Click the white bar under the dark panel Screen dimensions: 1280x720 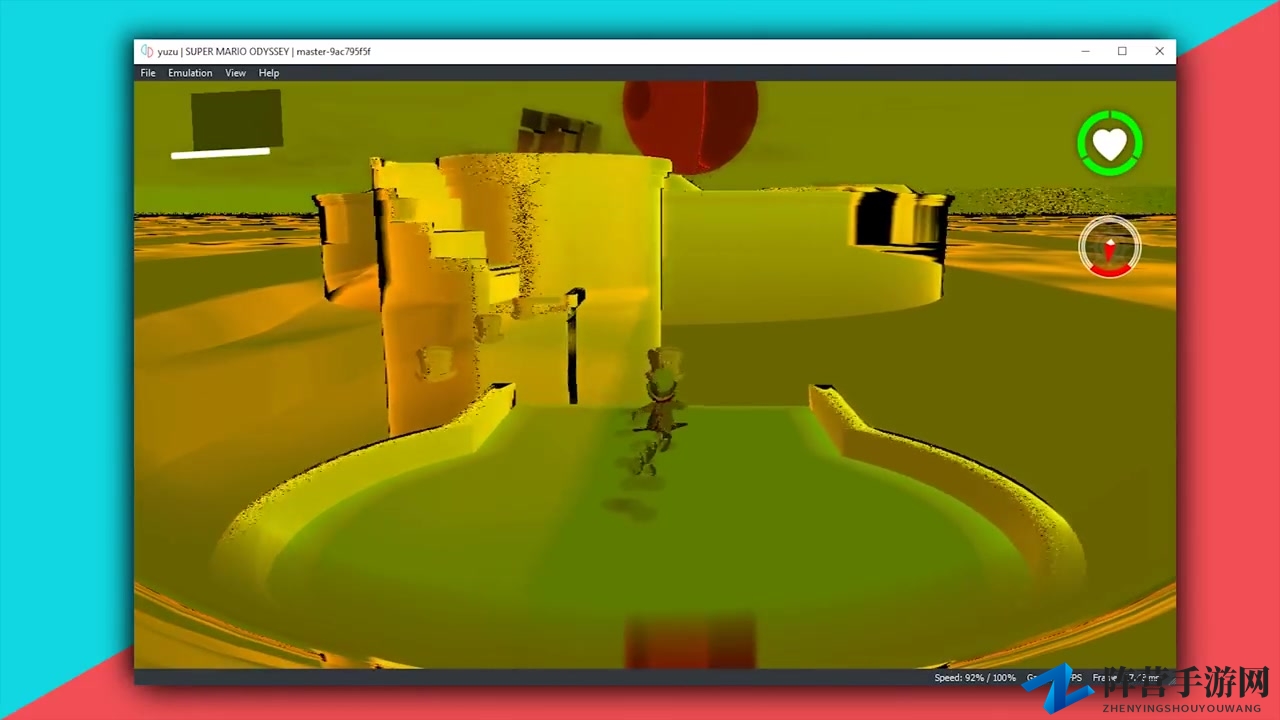(x=220, y=153)
